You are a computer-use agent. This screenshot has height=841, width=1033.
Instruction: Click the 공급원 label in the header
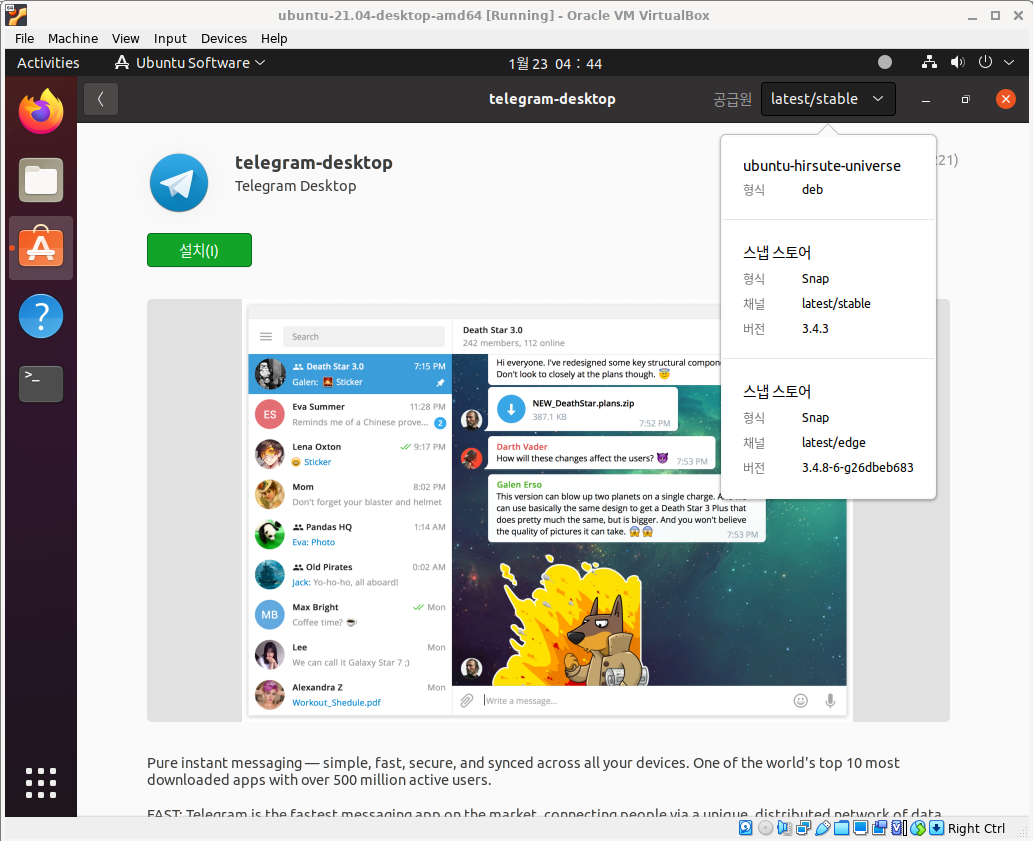732,99
